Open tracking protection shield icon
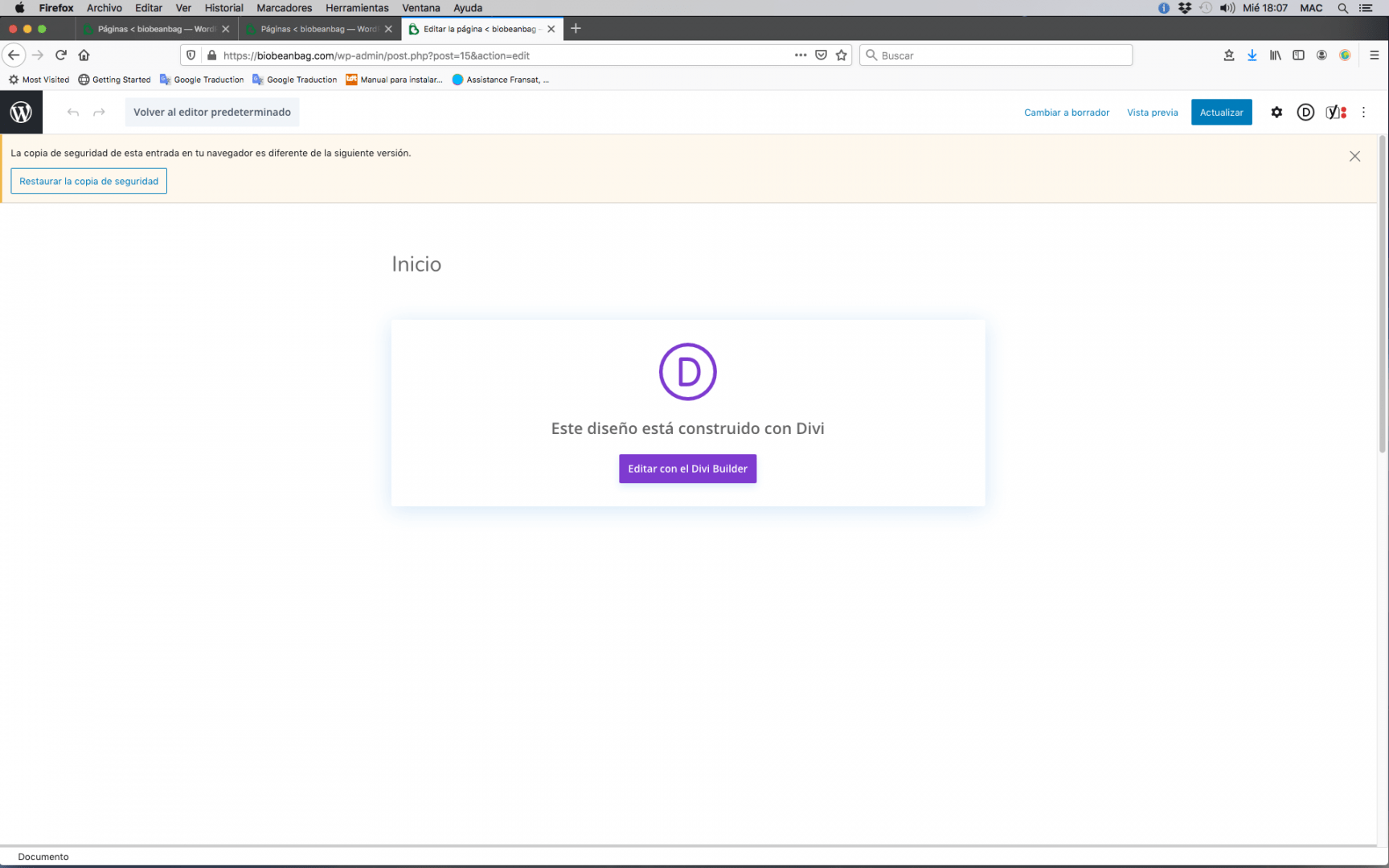 click(x=191, y=55)
